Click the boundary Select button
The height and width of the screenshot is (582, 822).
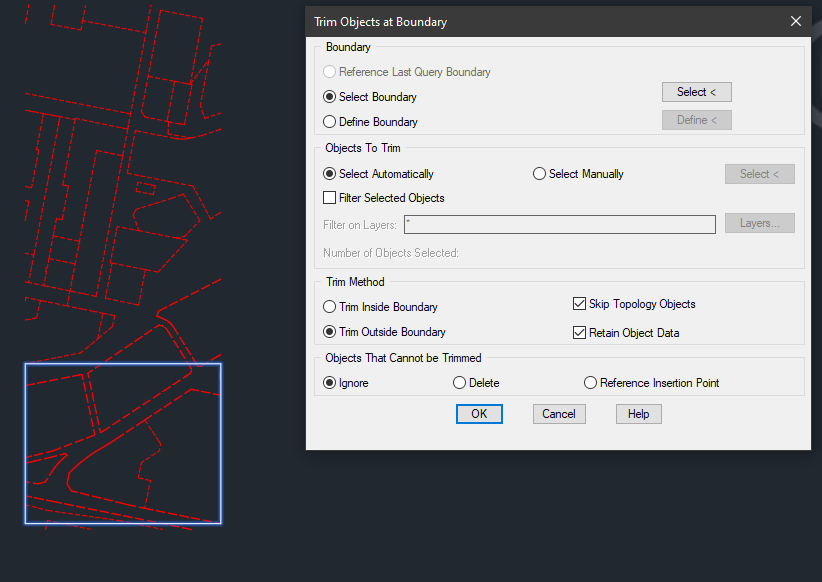pyautogui.click(x=696, y=91)
